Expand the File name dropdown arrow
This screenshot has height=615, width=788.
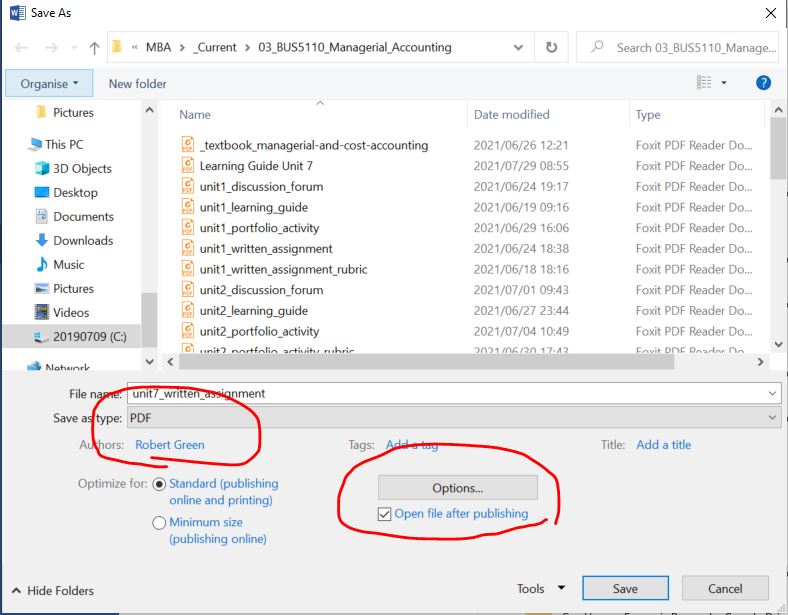[772, 393]
